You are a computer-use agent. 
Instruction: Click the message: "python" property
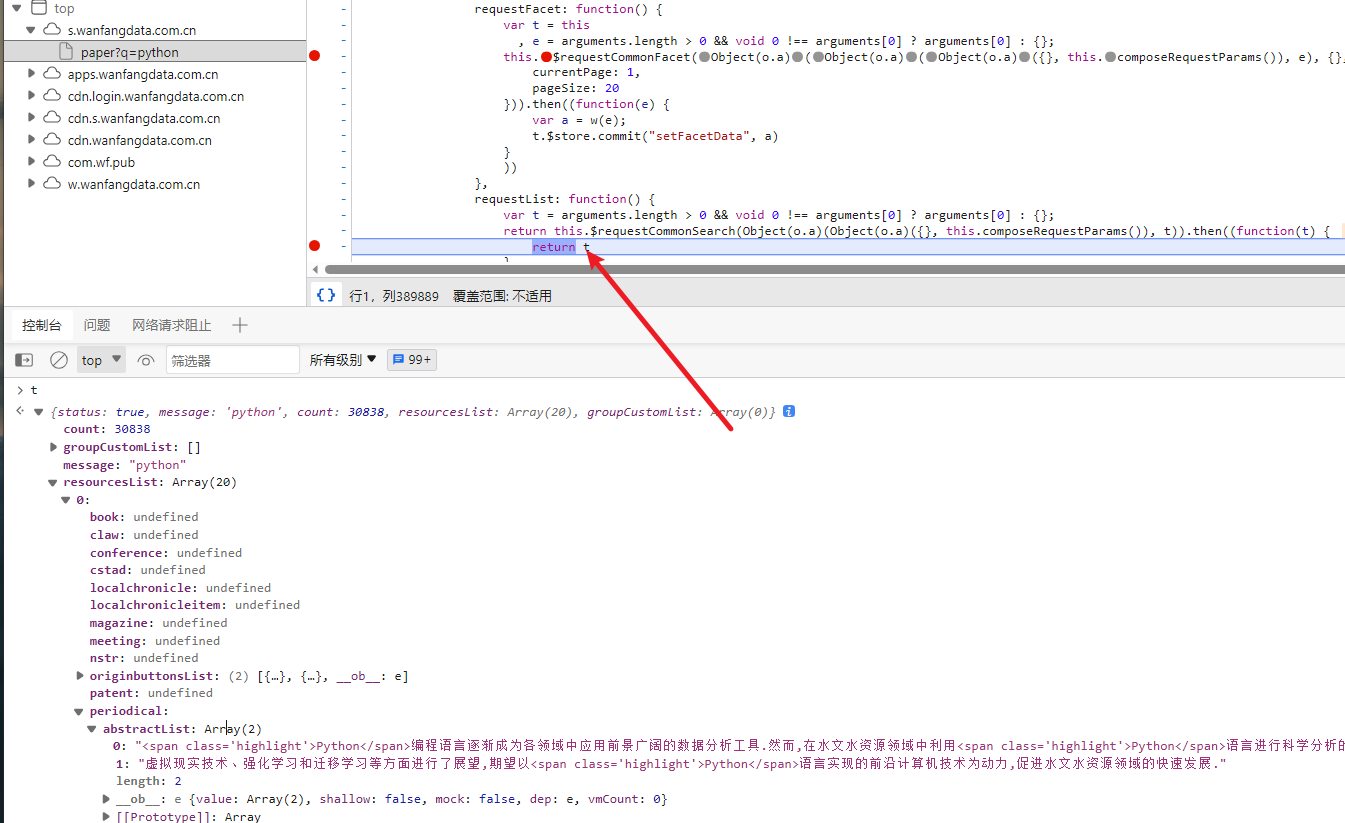coord(125,465)
